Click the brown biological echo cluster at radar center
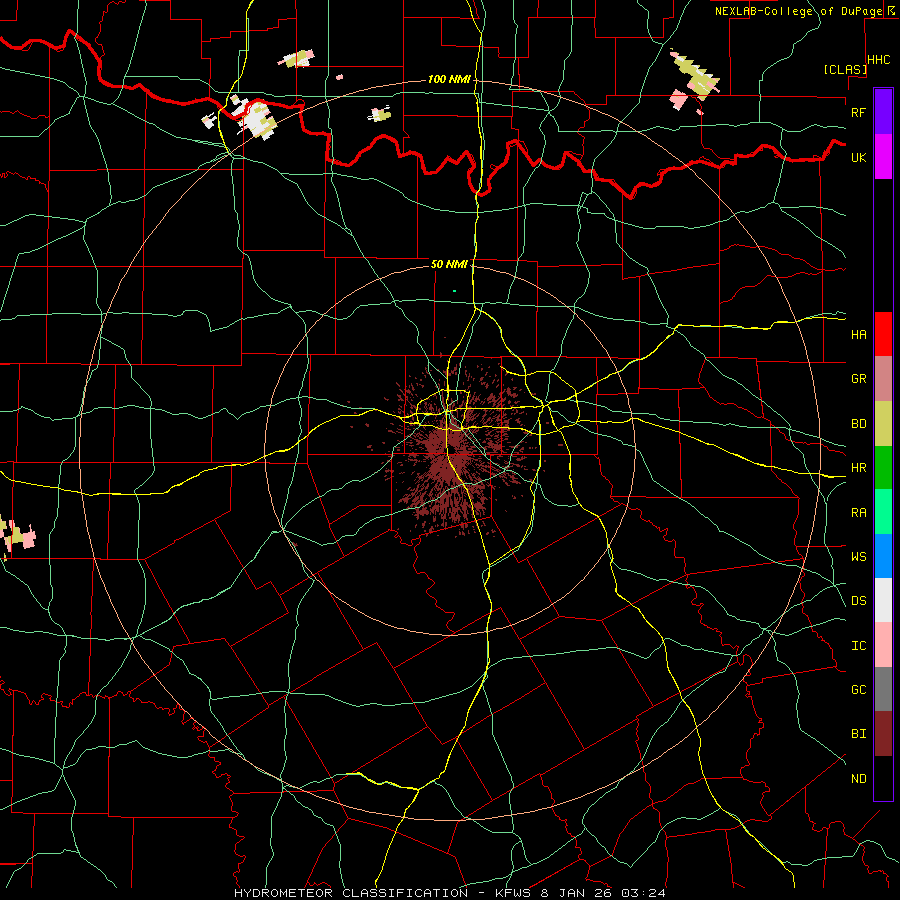 coord(455,453)
